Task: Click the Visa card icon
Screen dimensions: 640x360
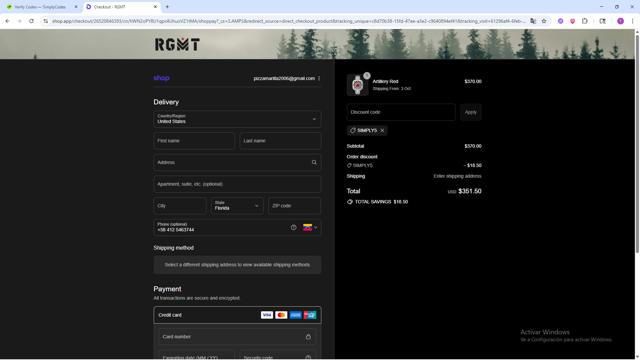Action: (x=267, y=315)
